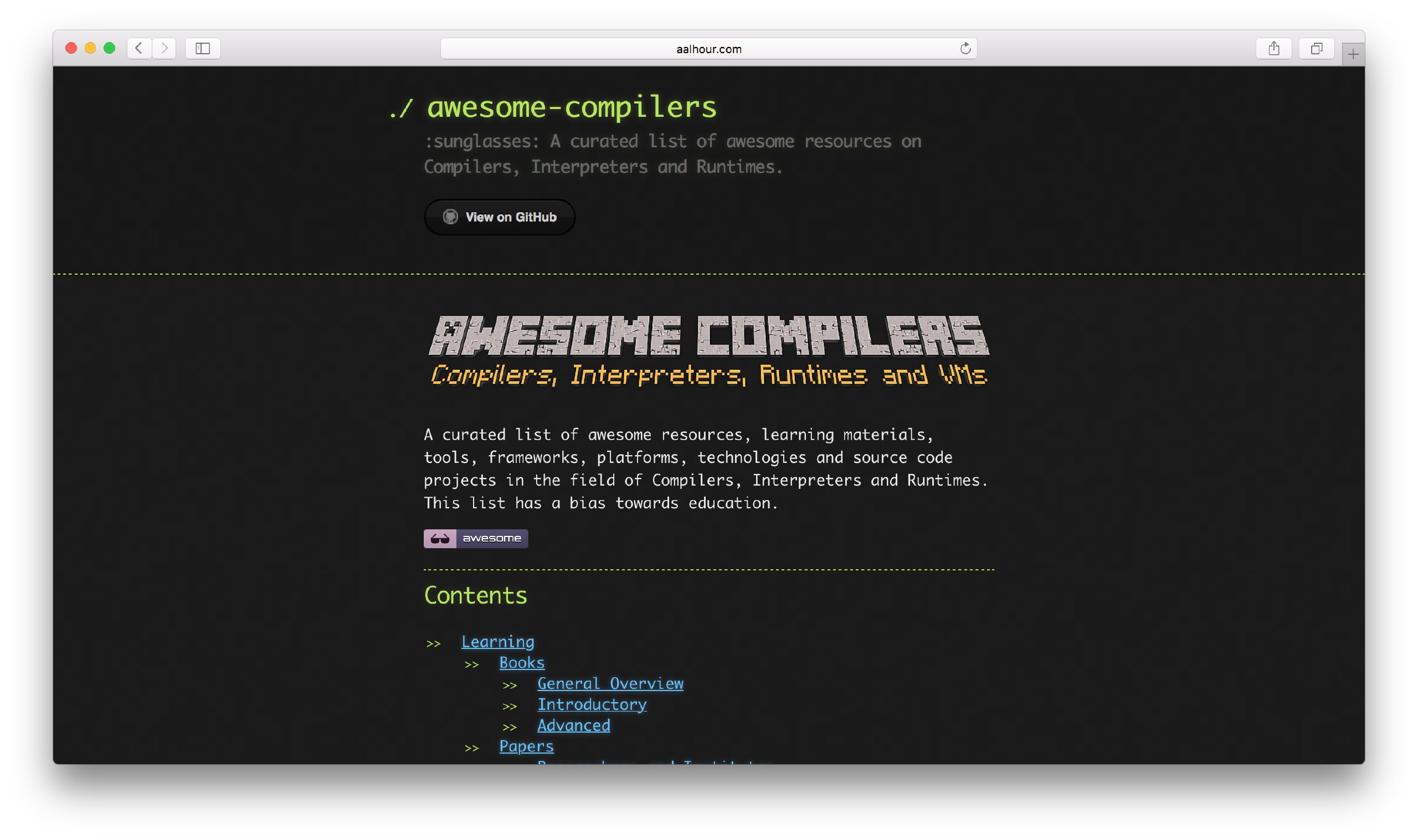The height and width of the screenshot is (840, 1418).
Task: Show all tabs overview icon
Action: [x=1316, y=48]
